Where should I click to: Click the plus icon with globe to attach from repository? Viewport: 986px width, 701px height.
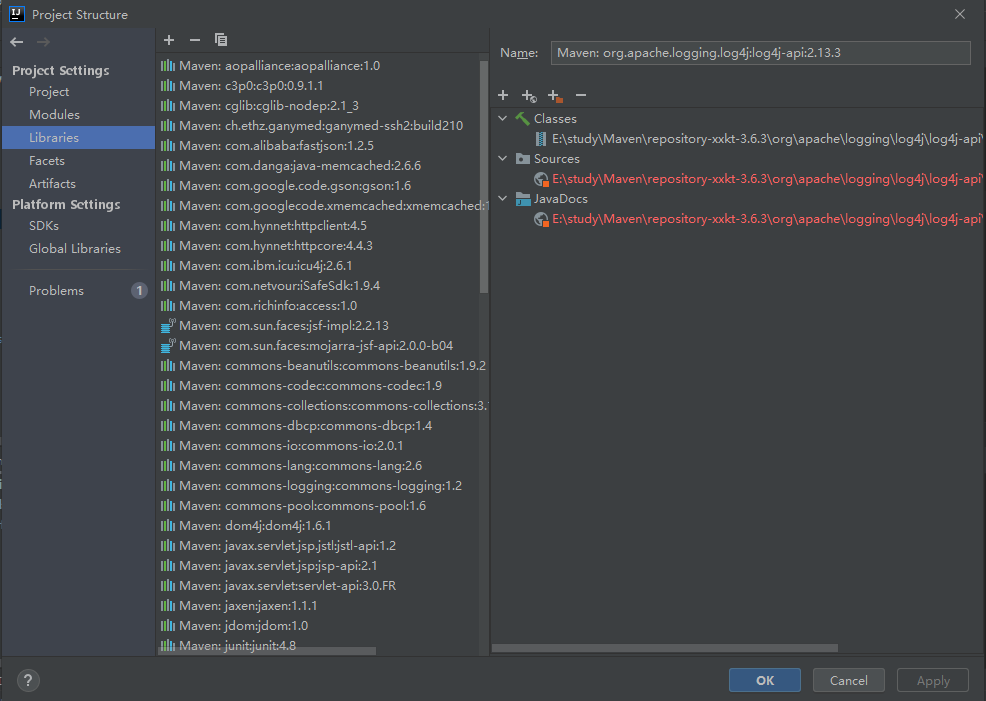(x=529, y=95)
